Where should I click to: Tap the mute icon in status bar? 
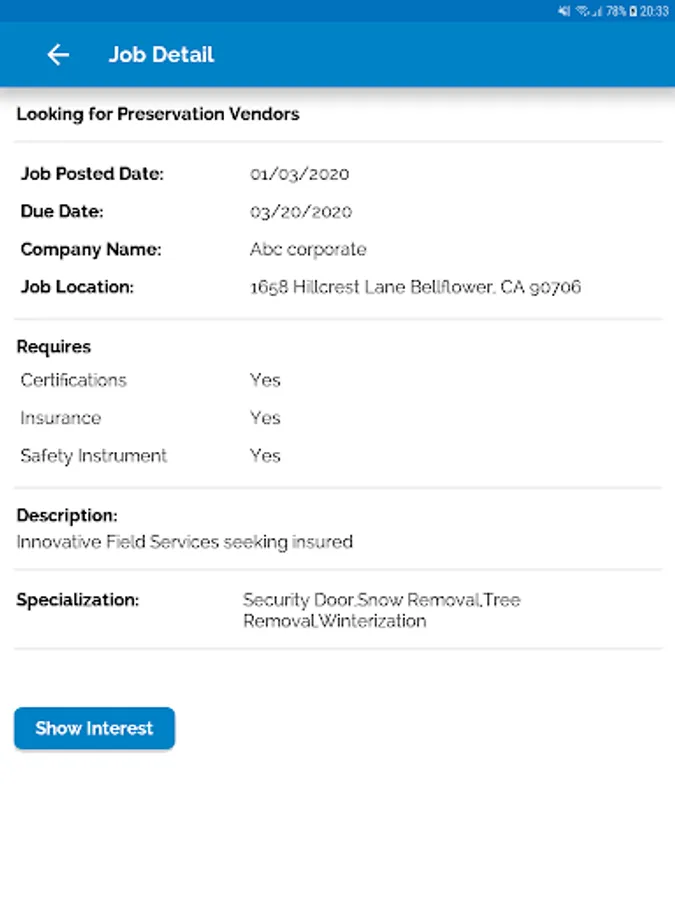point(564,11)
